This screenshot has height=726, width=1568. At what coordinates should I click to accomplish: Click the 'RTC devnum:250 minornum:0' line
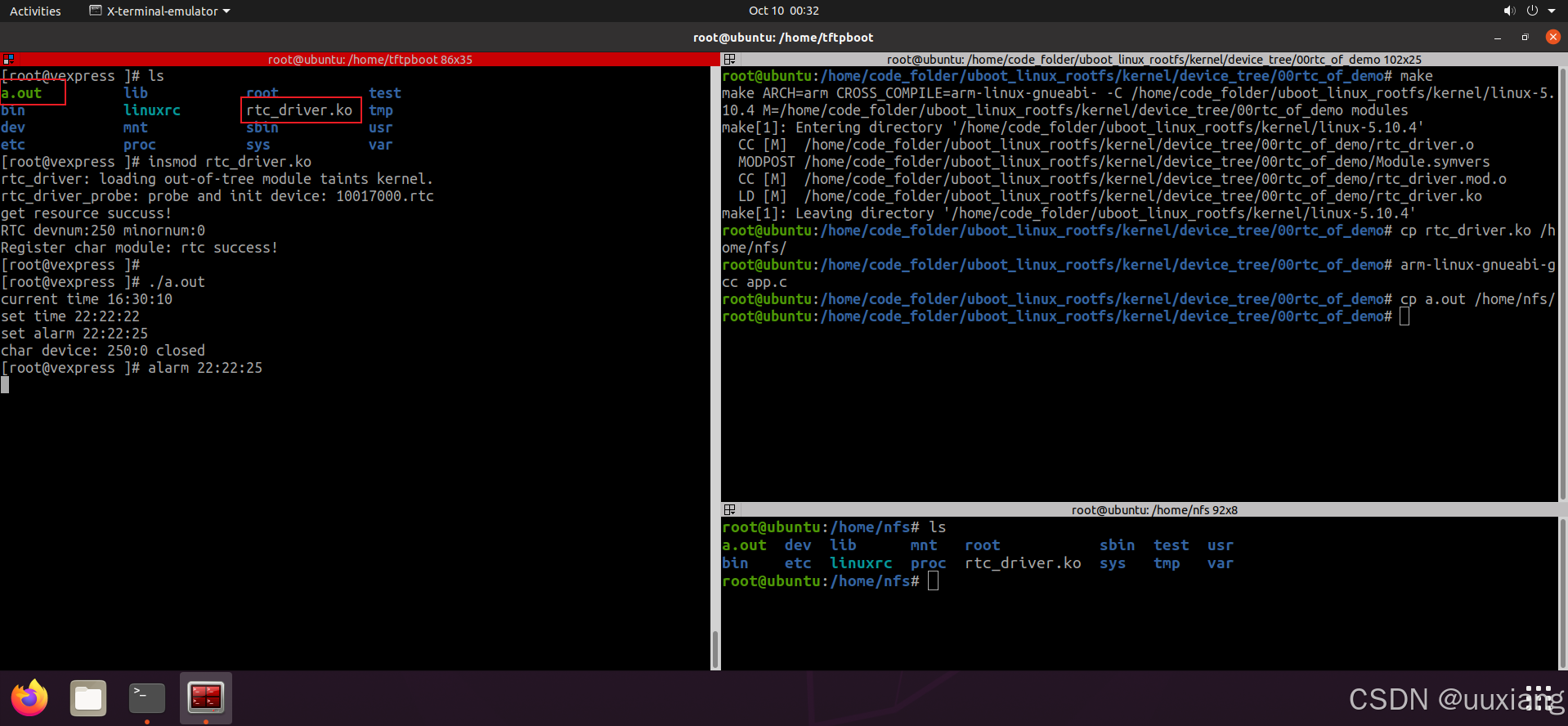coord(103,231)
